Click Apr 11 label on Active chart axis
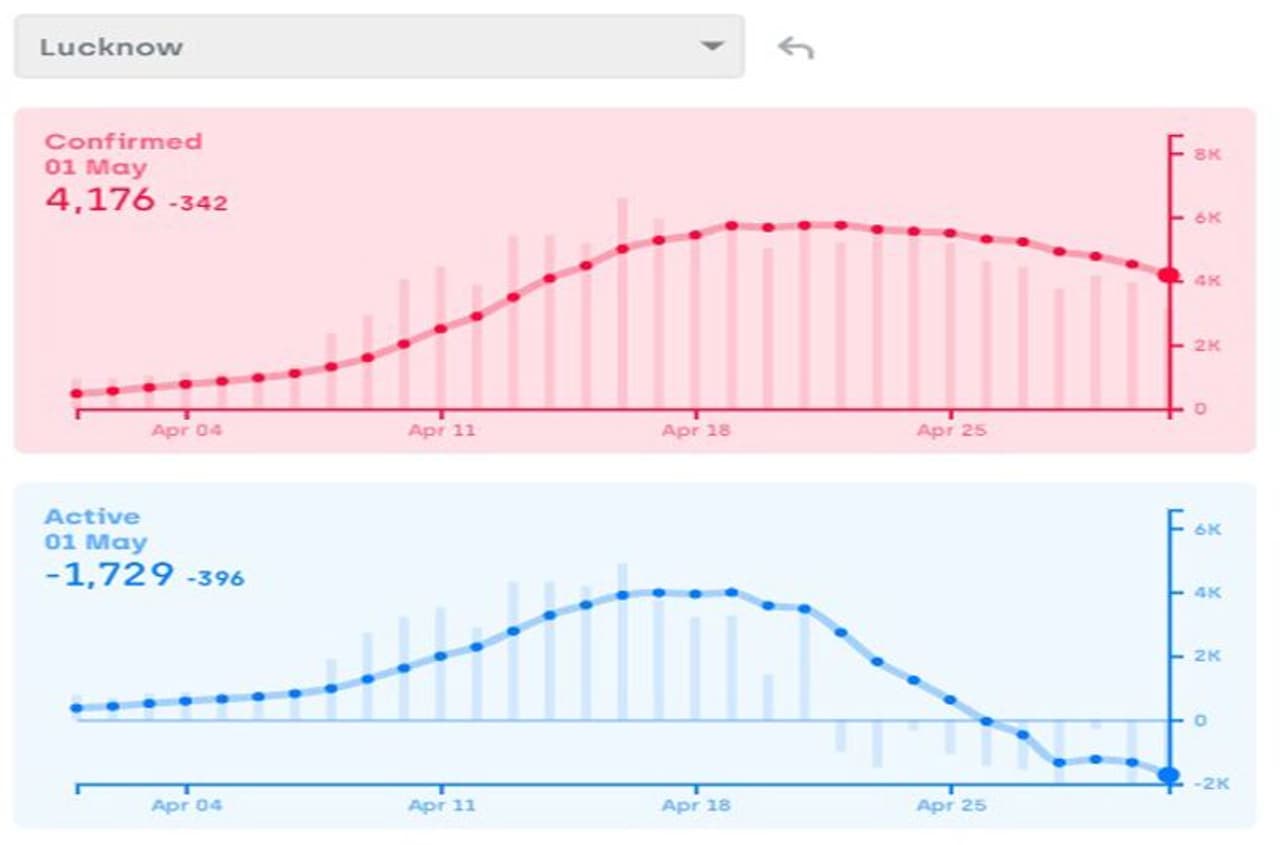This screenshot has height=845, width=1280. pyautogui.click(x=441, y=805)
